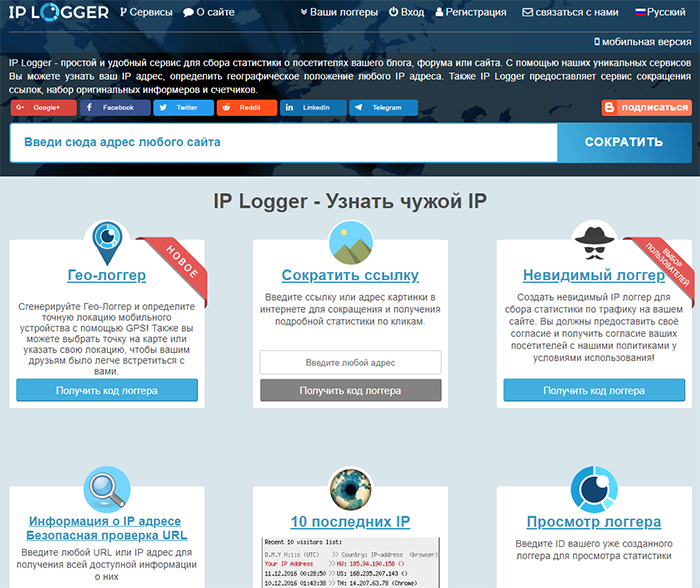Click the Гео-логгер map pin icon
700x588 pixels.
click(x=107, y=242)
